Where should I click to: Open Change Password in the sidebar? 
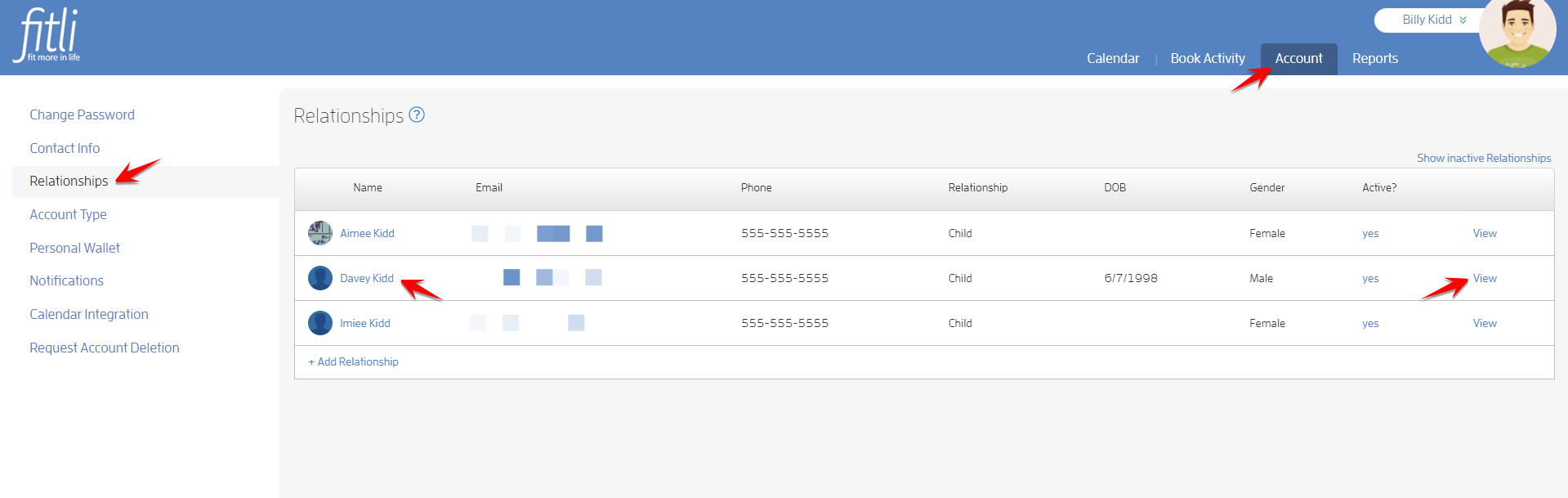tap(83, 114)
